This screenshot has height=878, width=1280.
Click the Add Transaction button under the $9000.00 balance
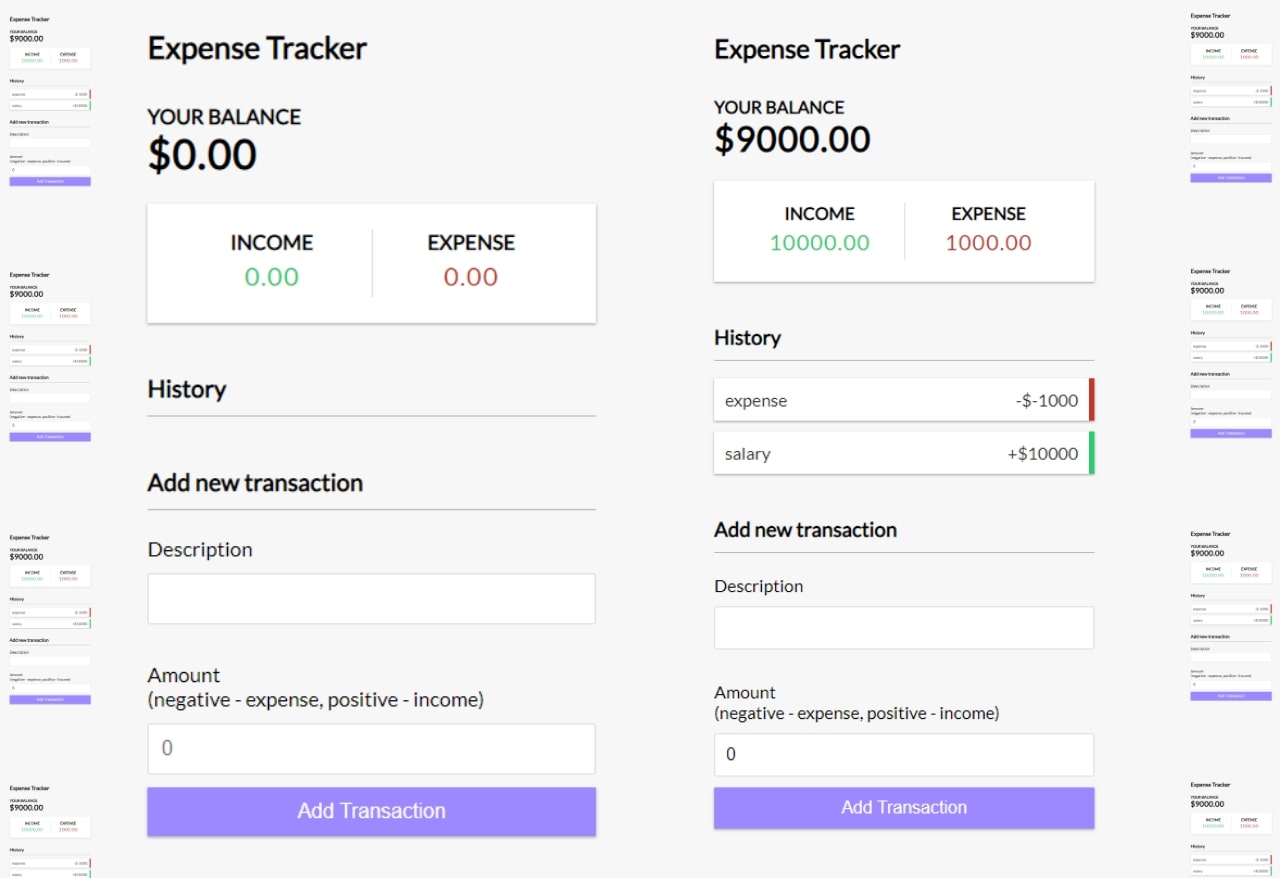click(x=904, y=808)
